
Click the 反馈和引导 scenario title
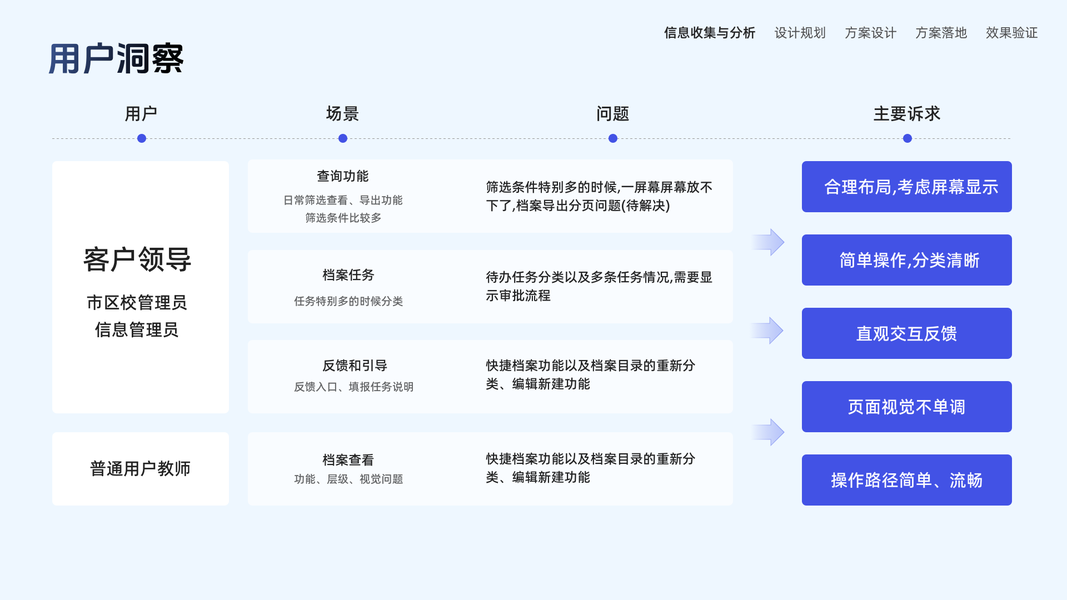click(355, 365)
